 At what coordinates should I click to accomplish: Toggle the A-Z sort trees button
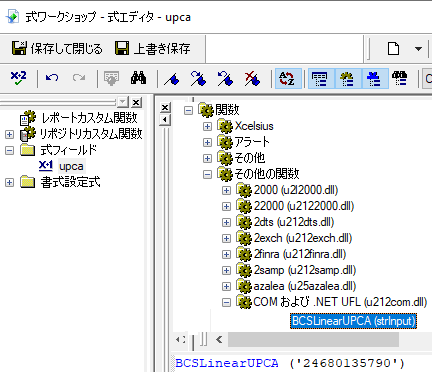288,79
